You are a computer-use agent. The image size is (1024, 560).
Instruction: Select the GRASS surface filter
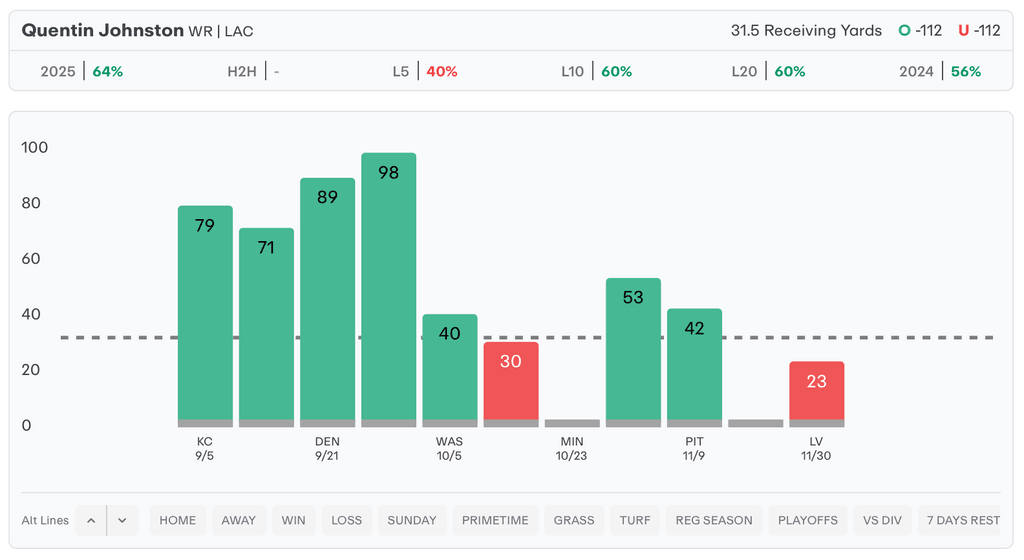click(574, 520)
